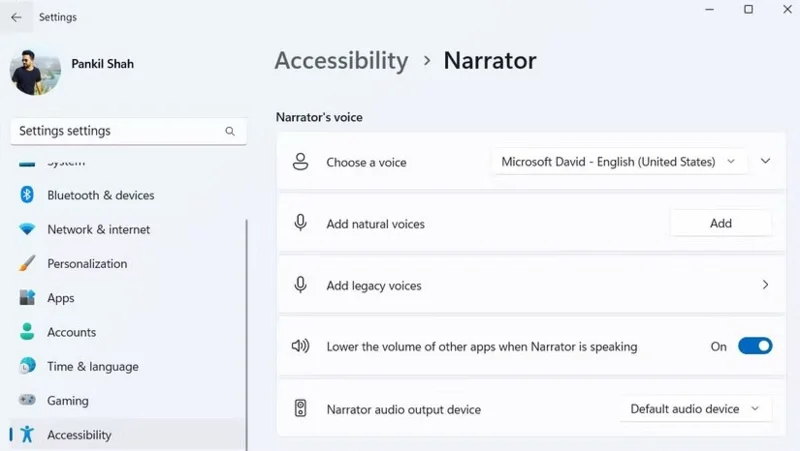Open Apps settings
The image size is (800, 451).
pos(61,298)
